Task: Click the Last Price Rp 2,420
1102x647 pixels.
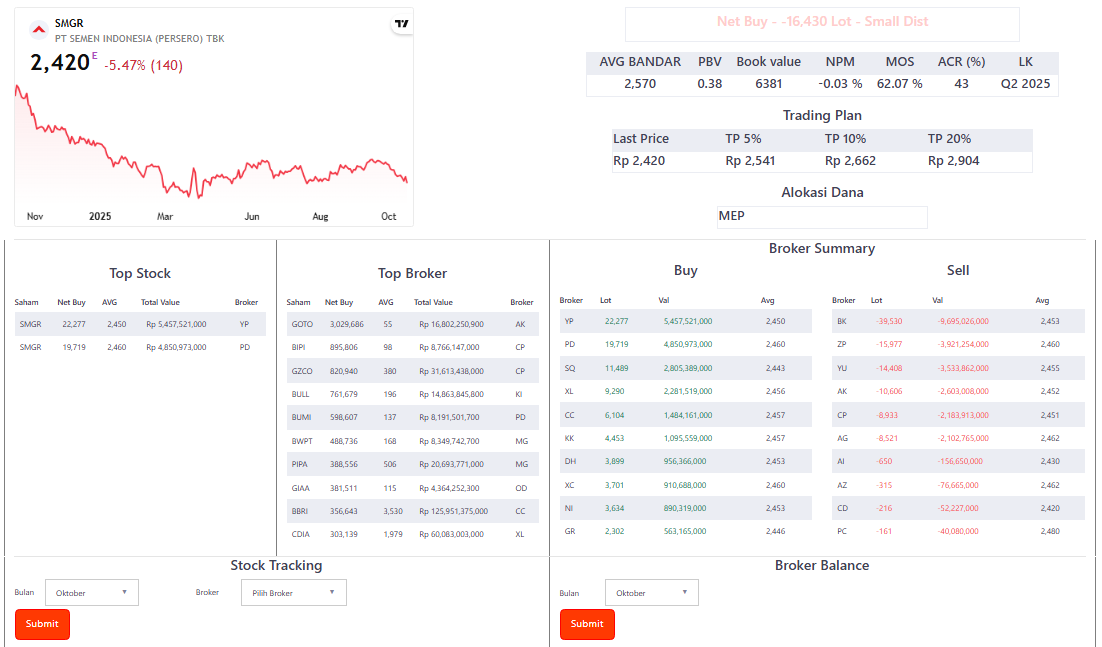Action: (x=639, y=161)
